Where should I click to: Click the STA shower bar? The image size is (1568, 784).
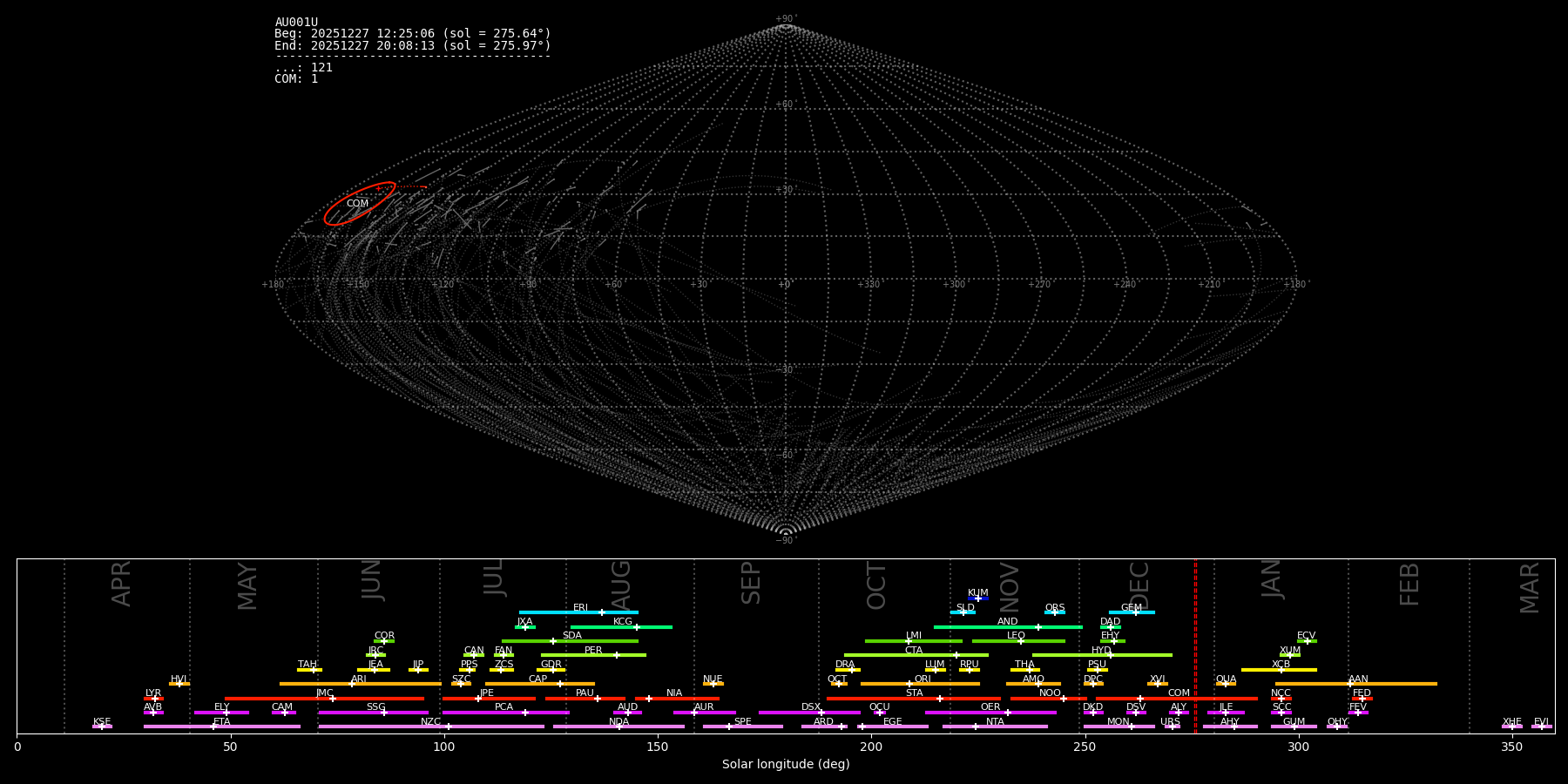coord(914,699)
